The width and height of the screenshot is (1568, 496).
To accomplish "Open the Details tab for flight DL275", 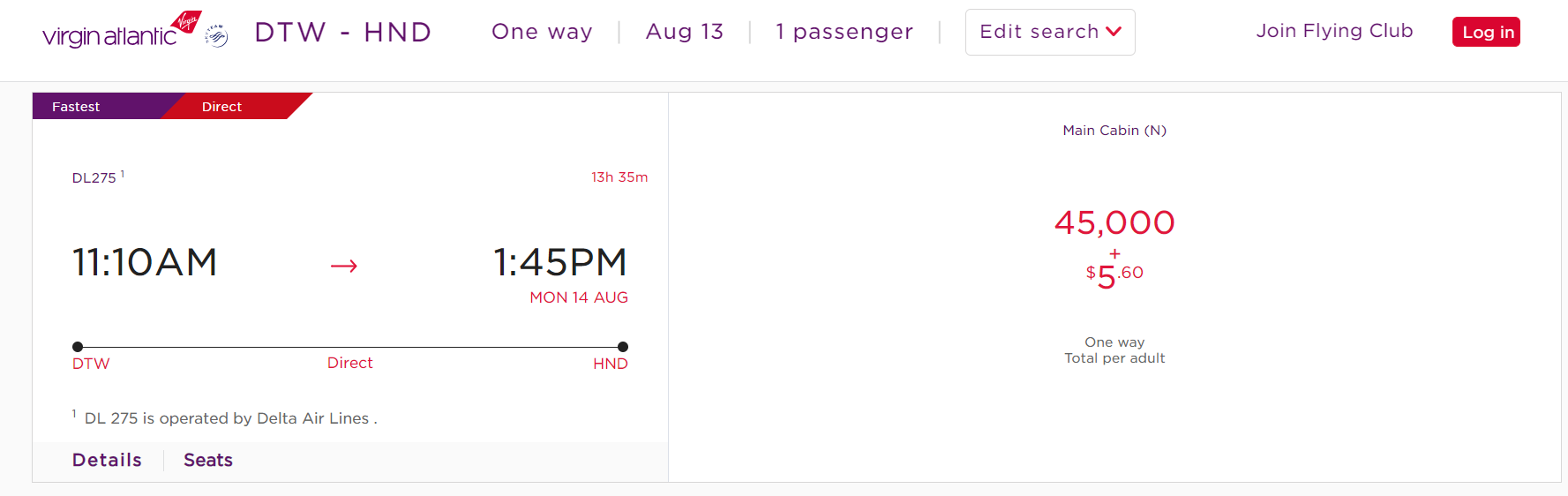I will pyautogui.click(x=107, y=460).
